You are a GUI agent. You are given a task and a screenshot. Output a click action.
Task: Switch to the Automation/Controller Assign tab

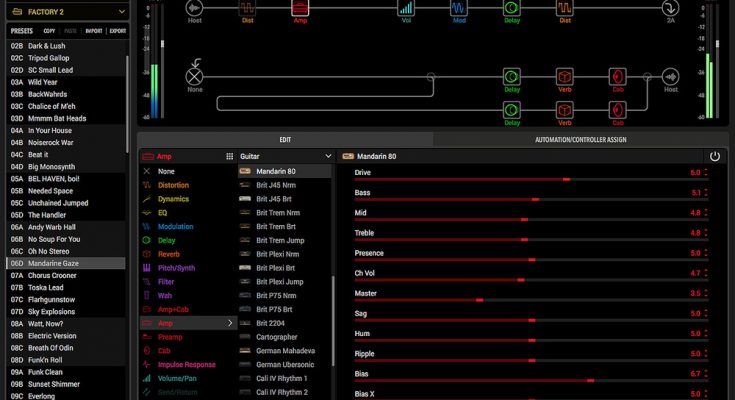581,139
